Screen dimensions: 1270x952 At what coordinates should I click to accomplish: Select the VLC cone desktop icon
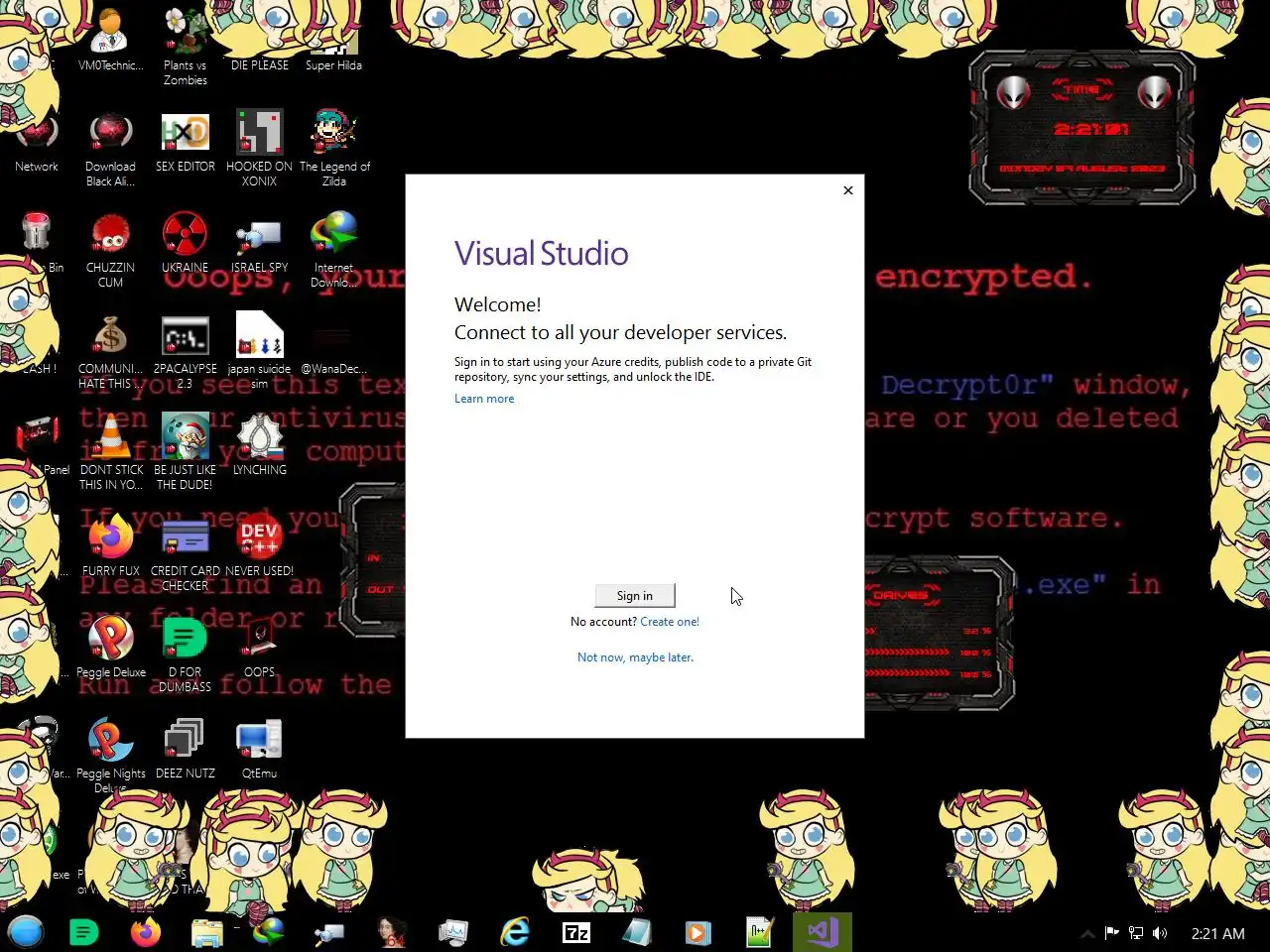coord(111,453)
